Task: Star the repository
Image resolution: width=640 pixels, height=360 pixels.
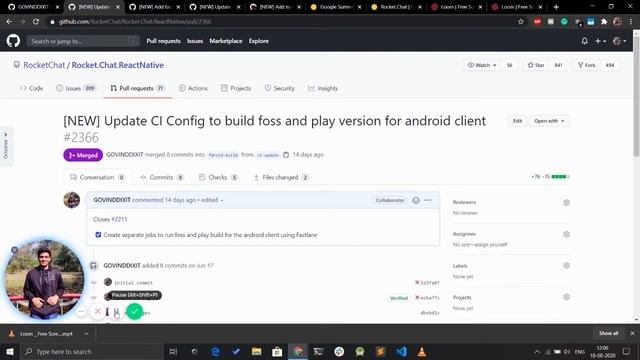Action: pyautogui.click(x=536, y=65)
